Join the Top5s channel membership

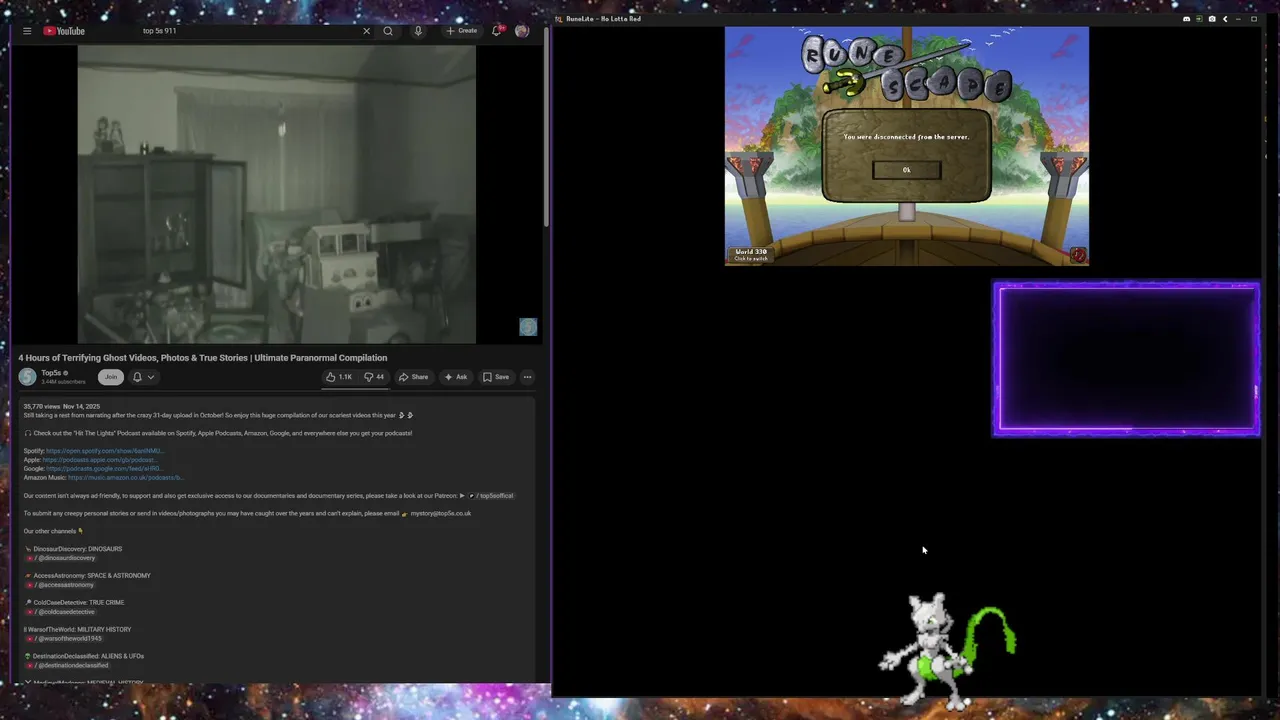(x=111, y=377)
